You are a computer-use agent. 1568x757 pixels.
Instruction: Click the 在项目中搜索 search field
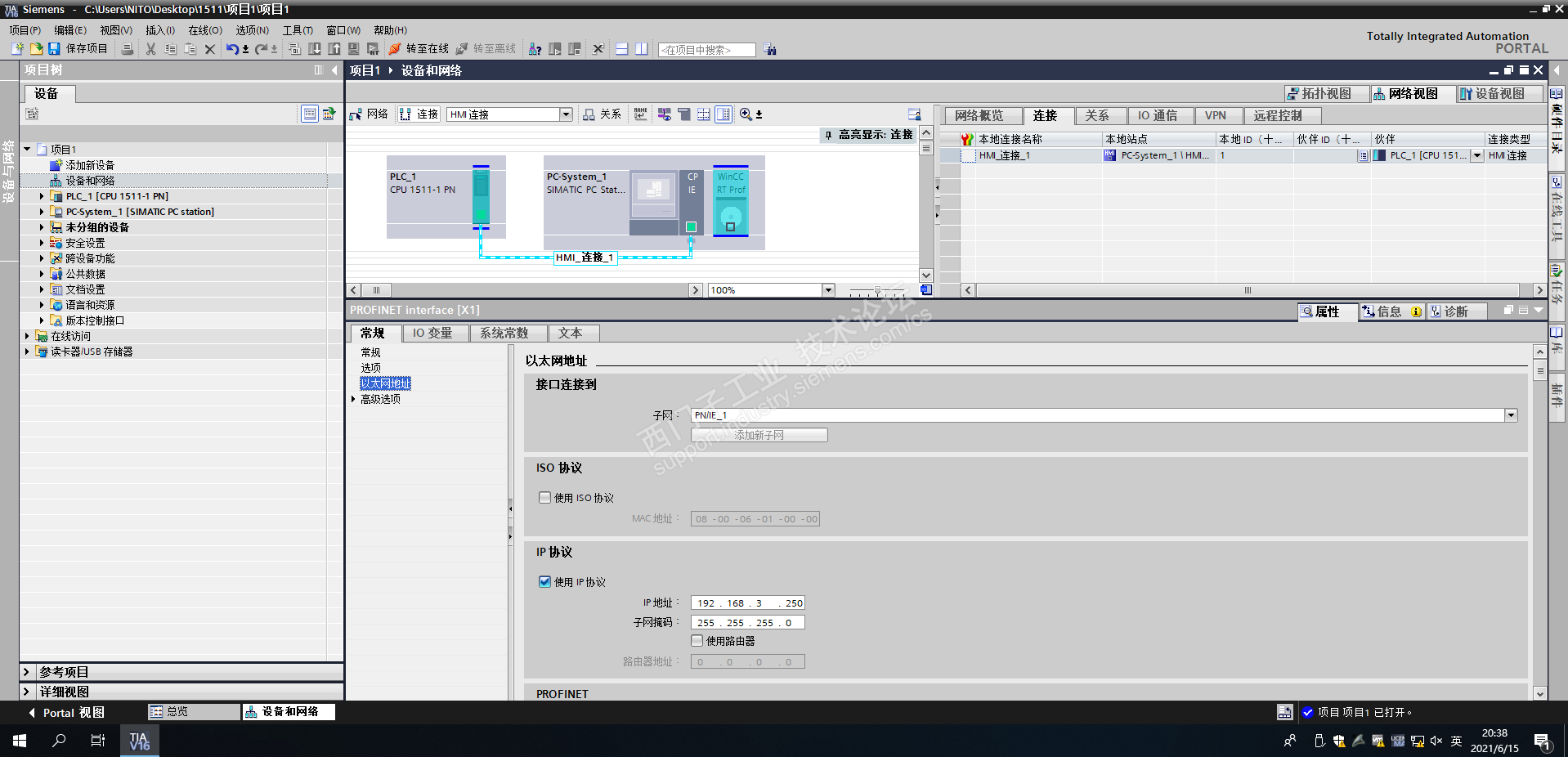tap(706, 50)
